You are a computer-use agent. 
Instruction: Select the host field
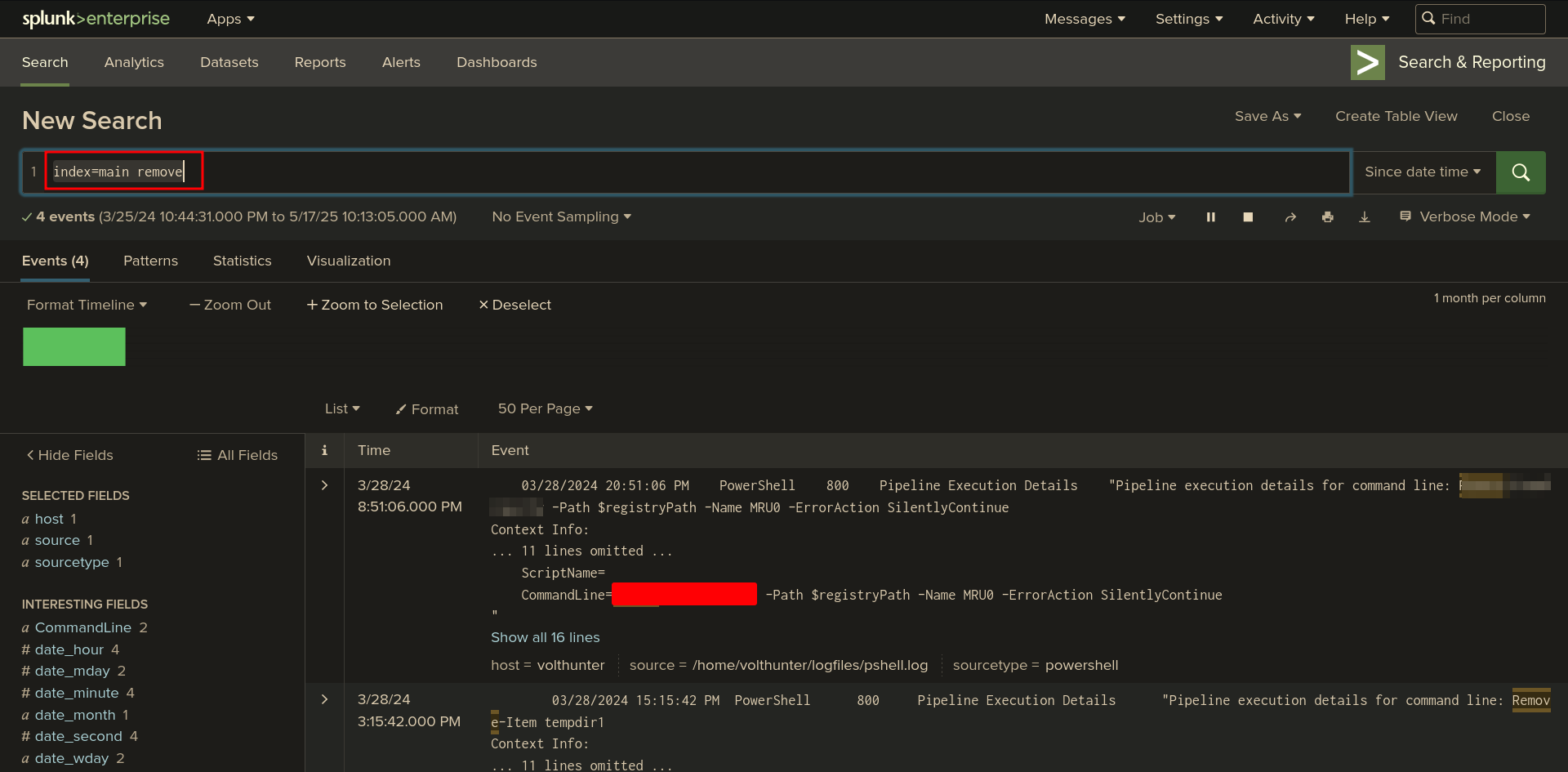(x=49, y=519)
